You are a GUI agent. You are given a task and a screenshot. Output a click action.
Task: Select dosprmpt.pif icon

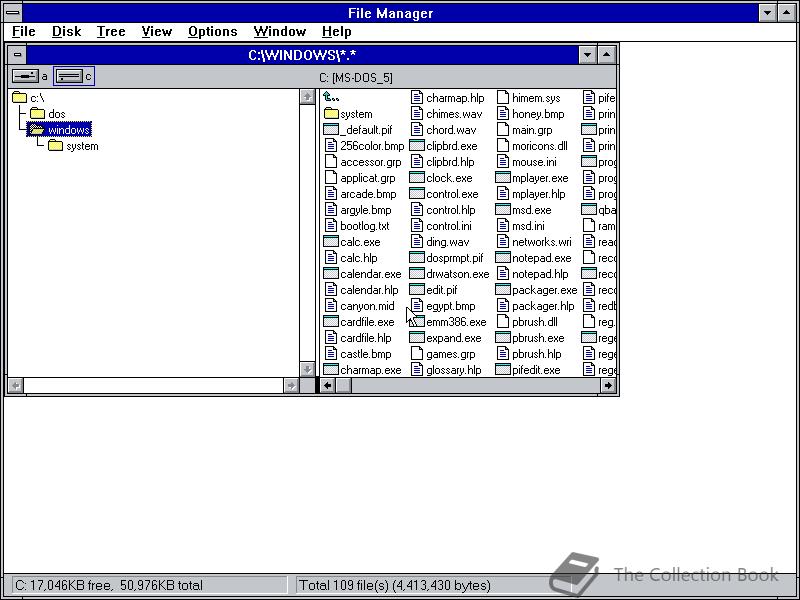click(x=417, y=258)
